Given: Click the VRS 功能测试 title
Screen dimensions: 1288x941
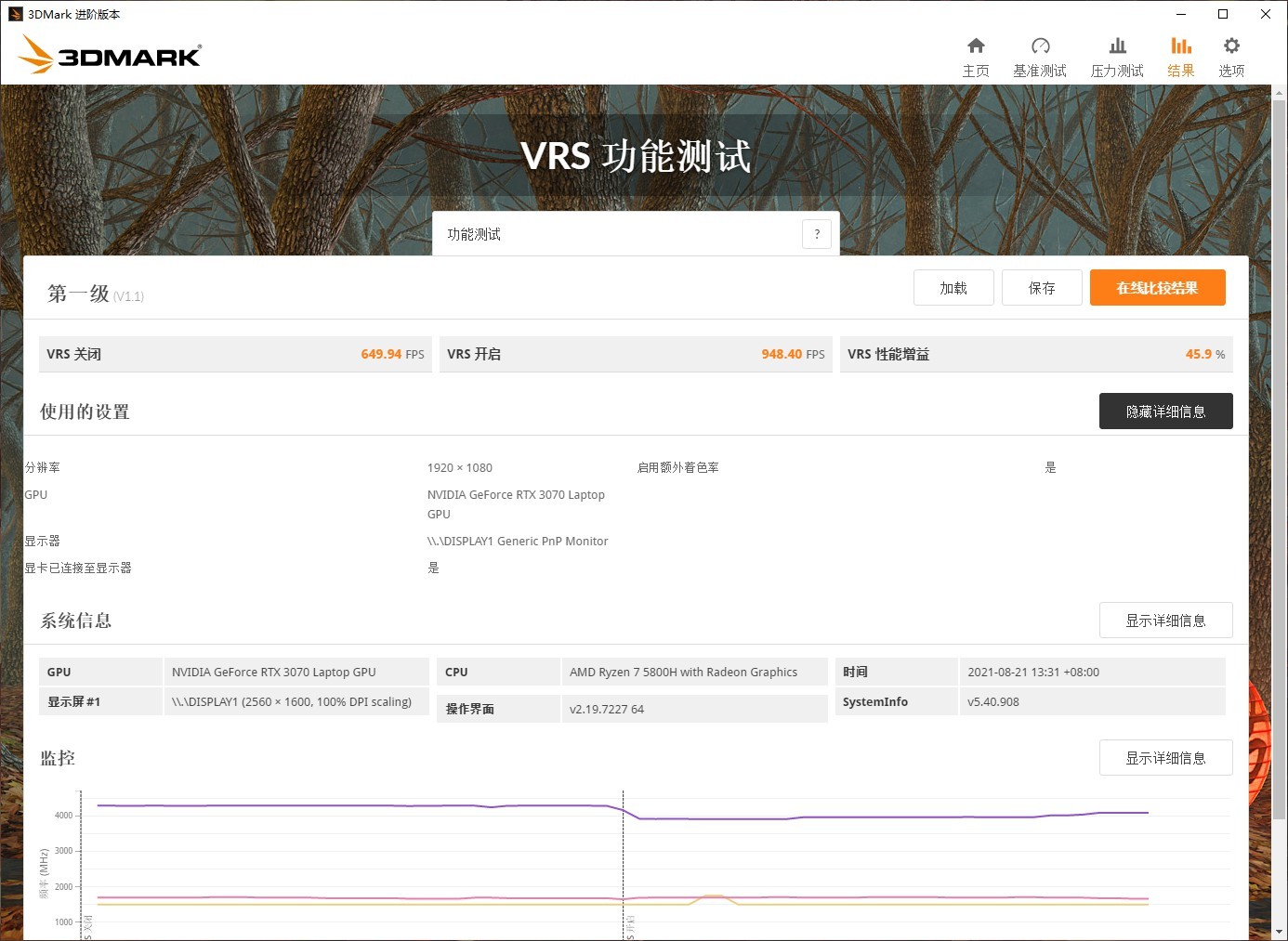Looking at the screenshot, I should coord(636,156).
